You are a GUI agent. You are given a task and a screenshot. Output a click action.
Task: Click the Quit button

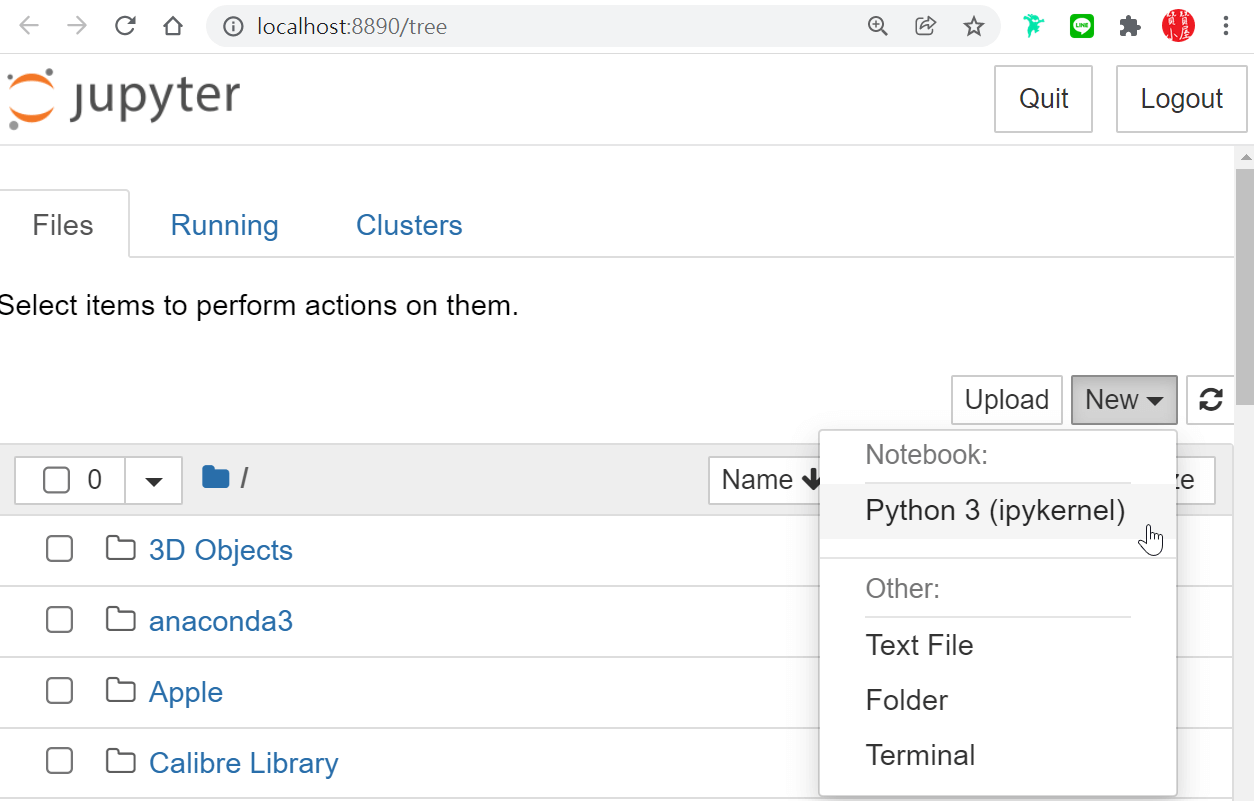pyautogui.click(x=1044, y=99)
